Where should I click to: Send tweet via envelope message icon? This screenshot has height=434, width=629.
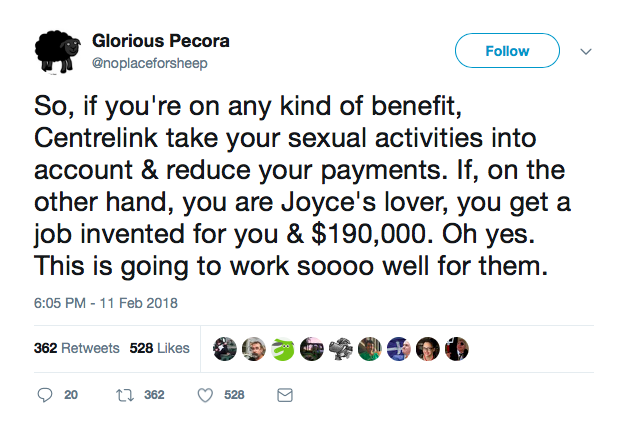coord(283,395)
